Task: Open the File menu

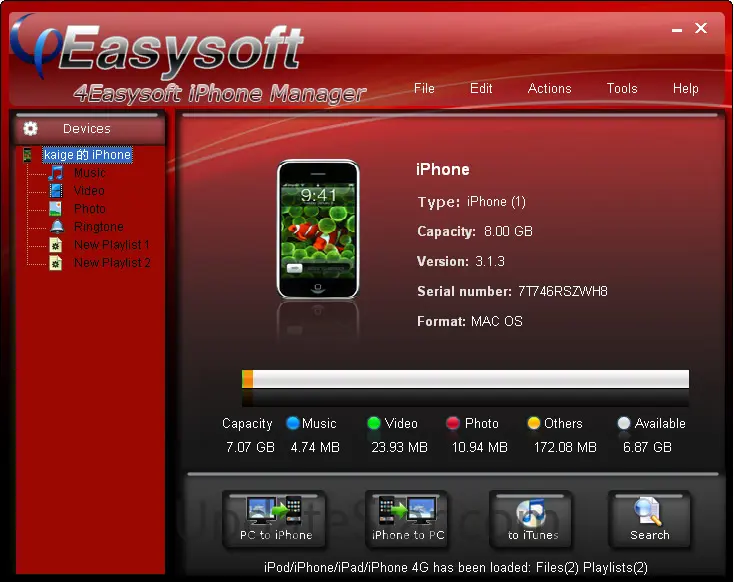Action: tap(424, 88)
